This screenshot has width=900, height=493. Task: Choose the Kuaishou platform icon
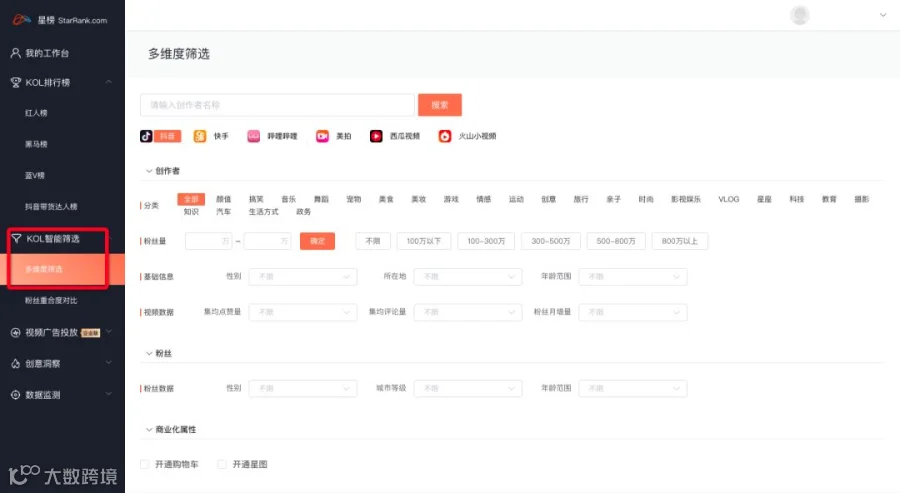pos(200,136)
